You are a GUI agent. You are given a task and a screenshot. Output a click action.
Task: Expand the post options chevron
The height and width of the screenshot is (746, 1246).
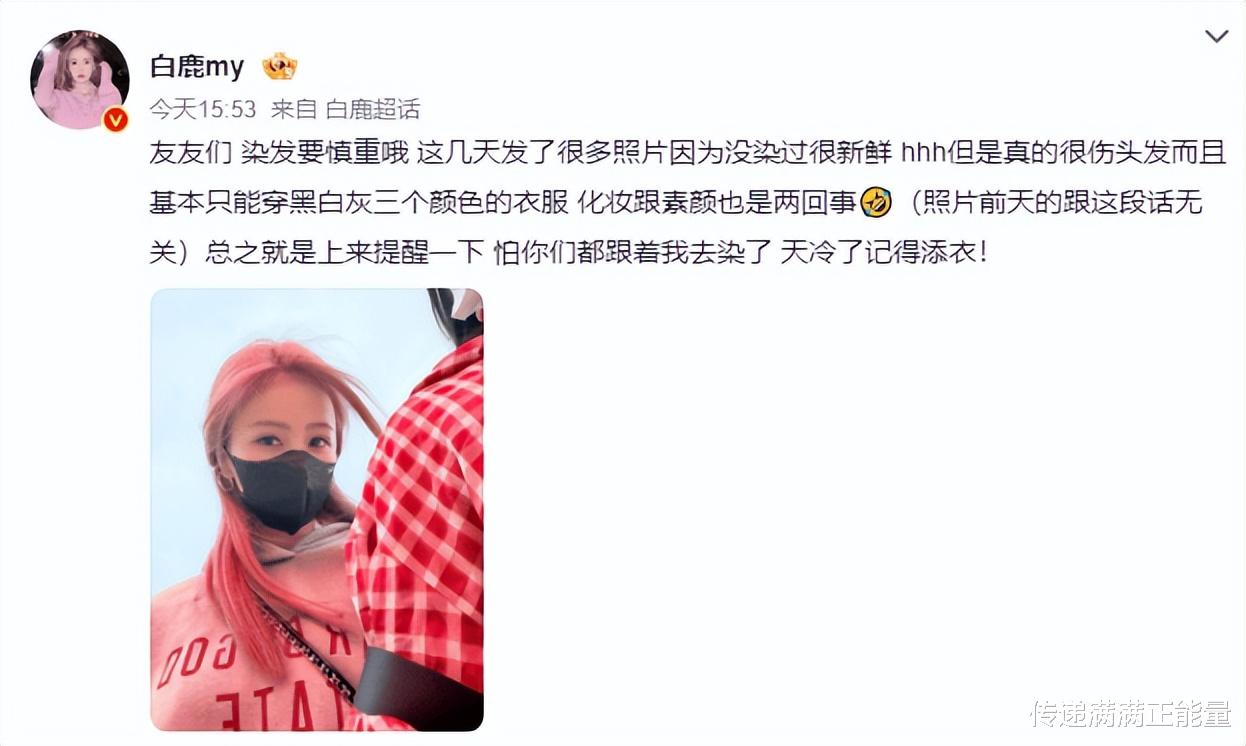(1216, 37)
